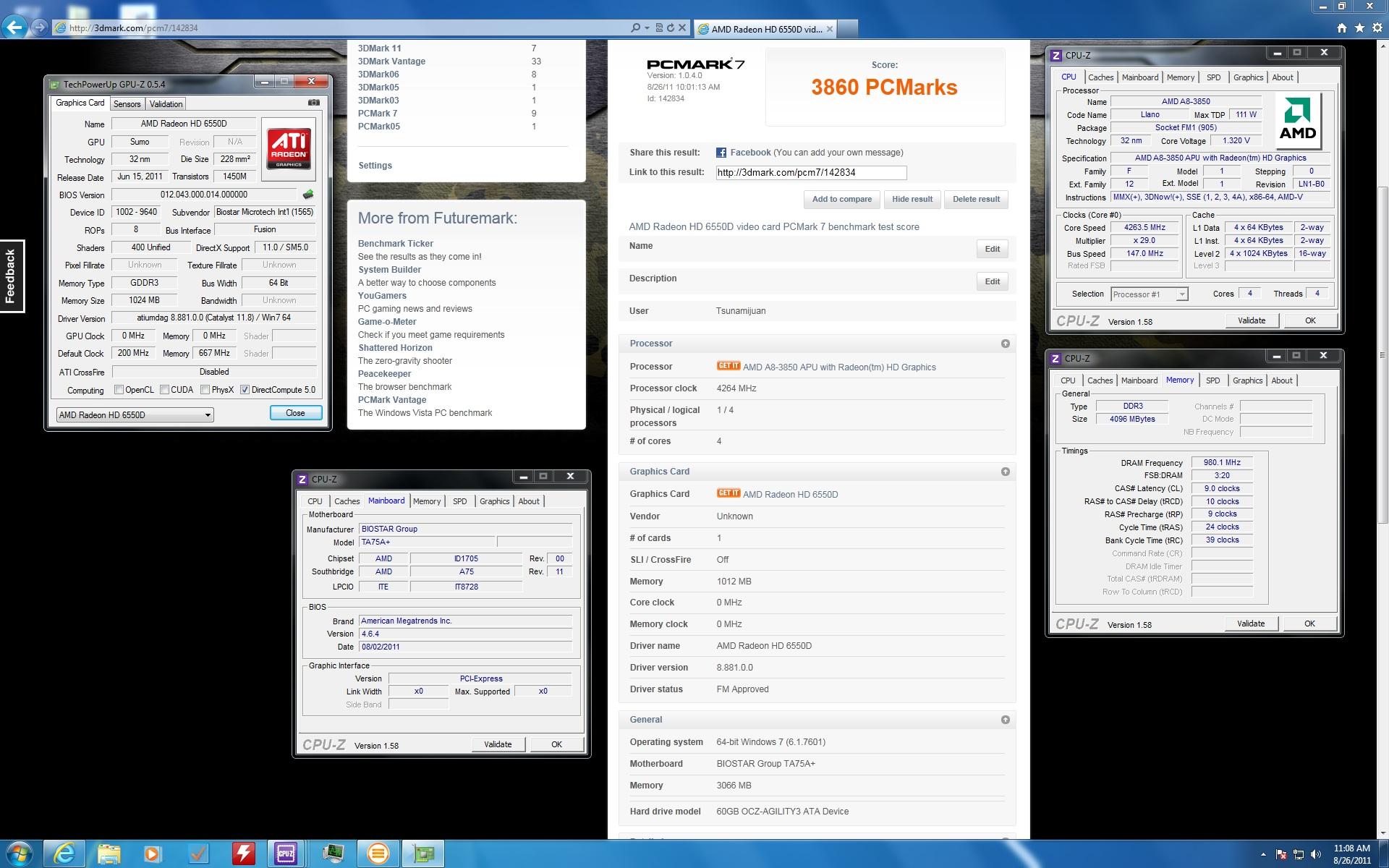Click the Delete result button
The image size is (1389, 868).
tap(976, 199)
